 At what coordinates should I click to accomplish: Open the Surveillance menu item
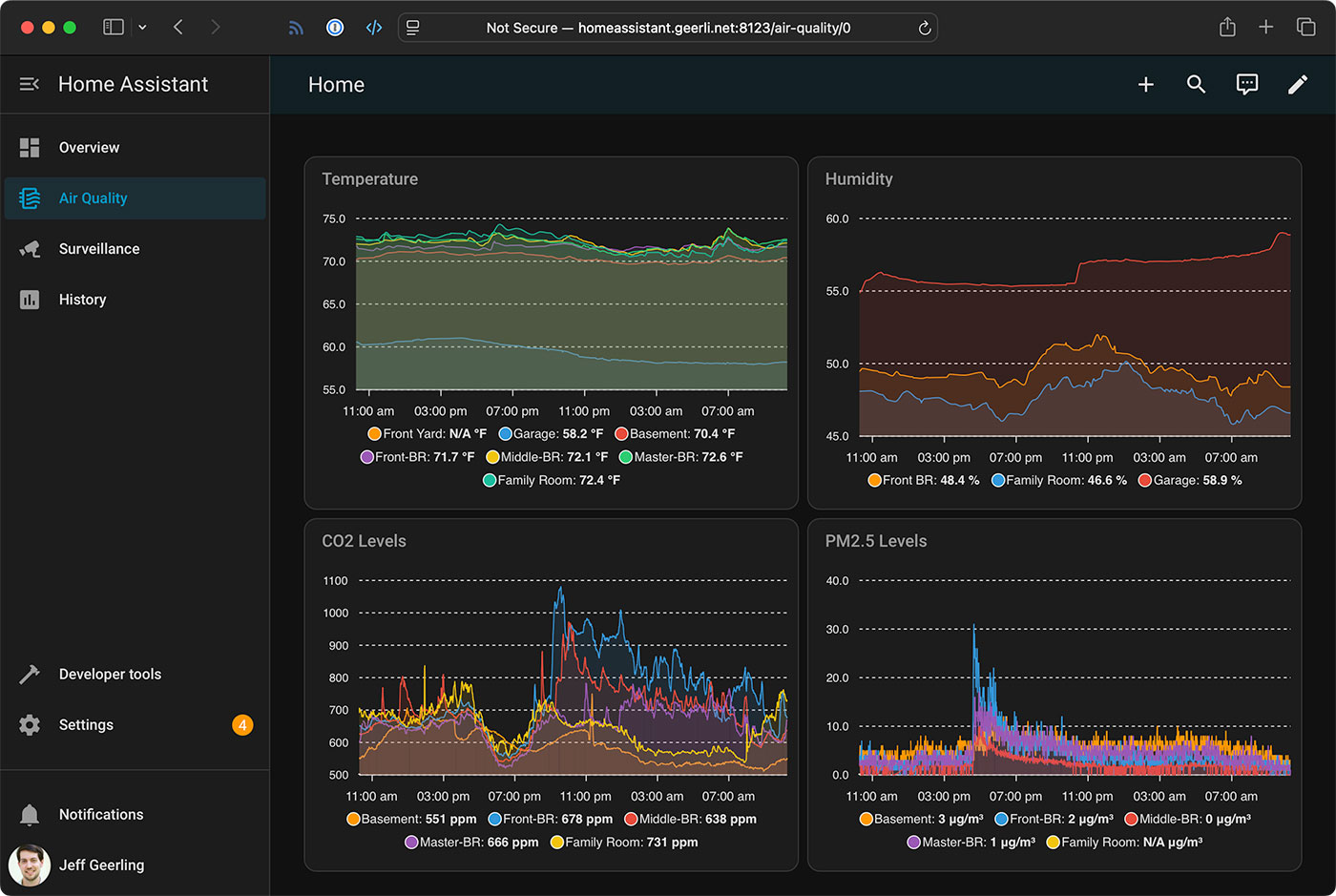tap(135, 249)
